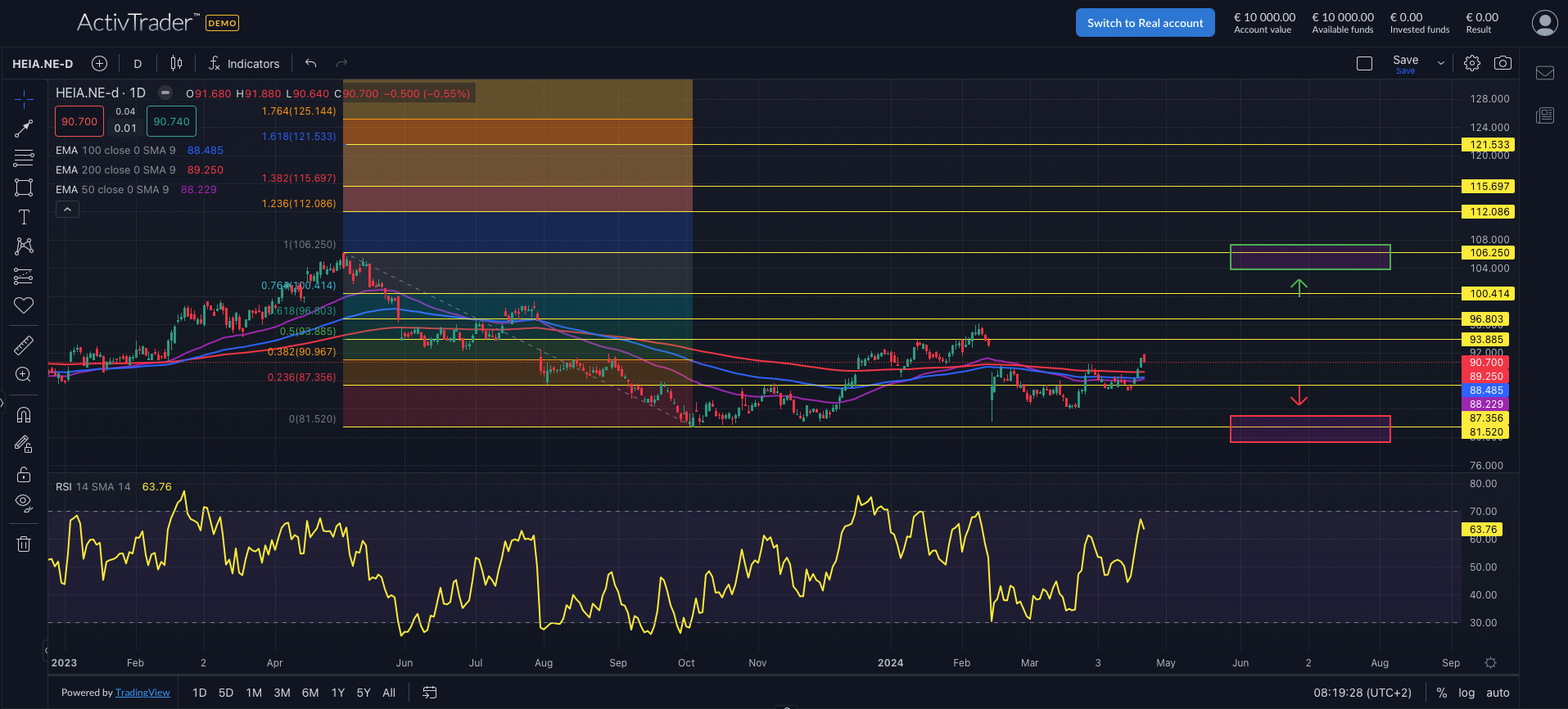The height and width of the screenshot is (709, 1568).
Task: Toggle auto scale on price axis
Action: click(1498, 693)
